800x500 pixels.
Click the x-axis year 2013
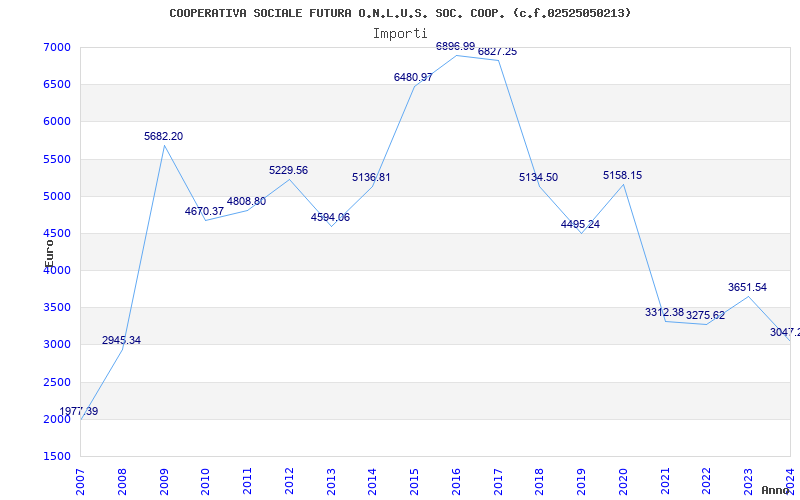331,481
